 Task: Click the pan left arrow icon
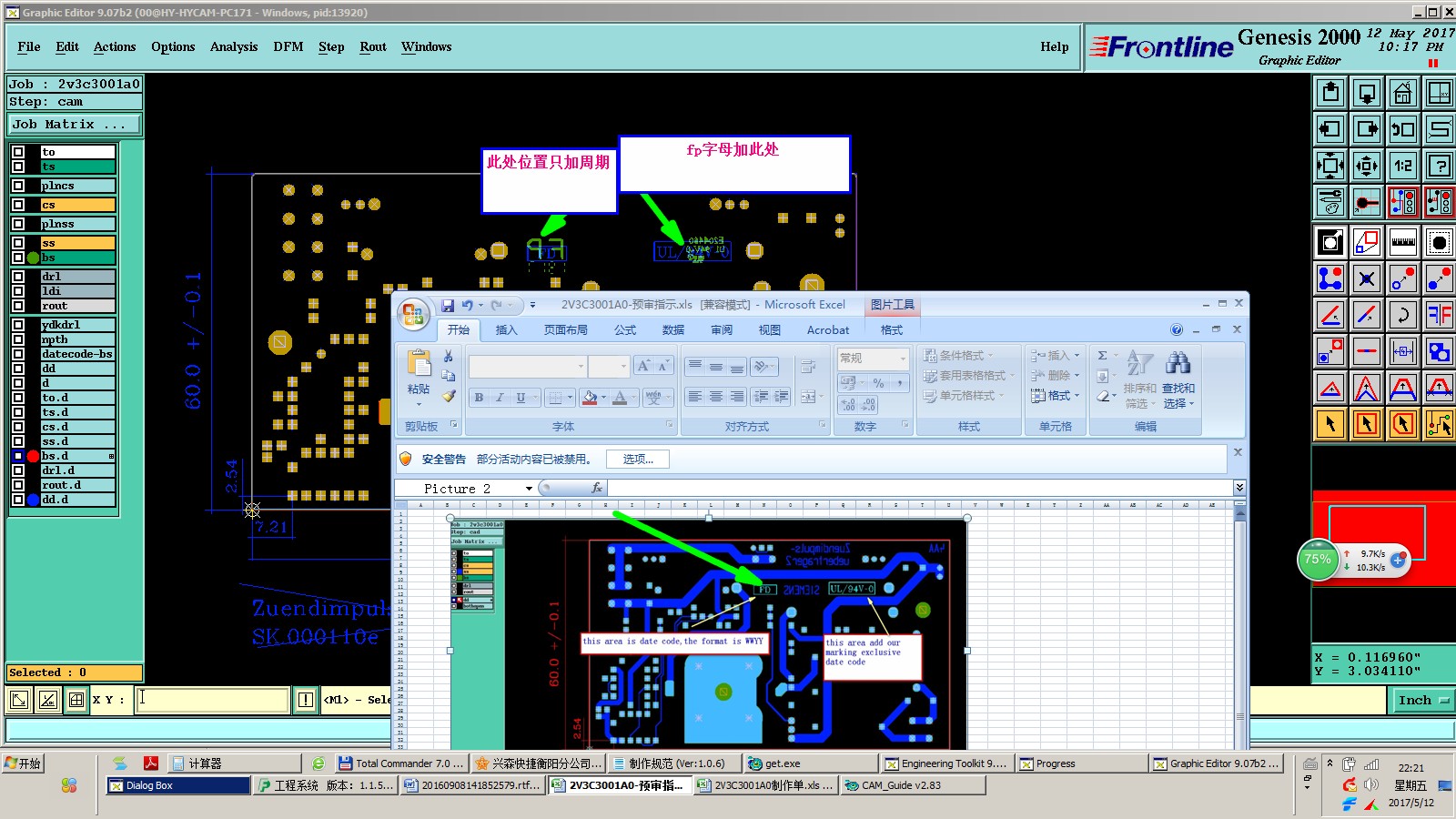(1330, 129)
